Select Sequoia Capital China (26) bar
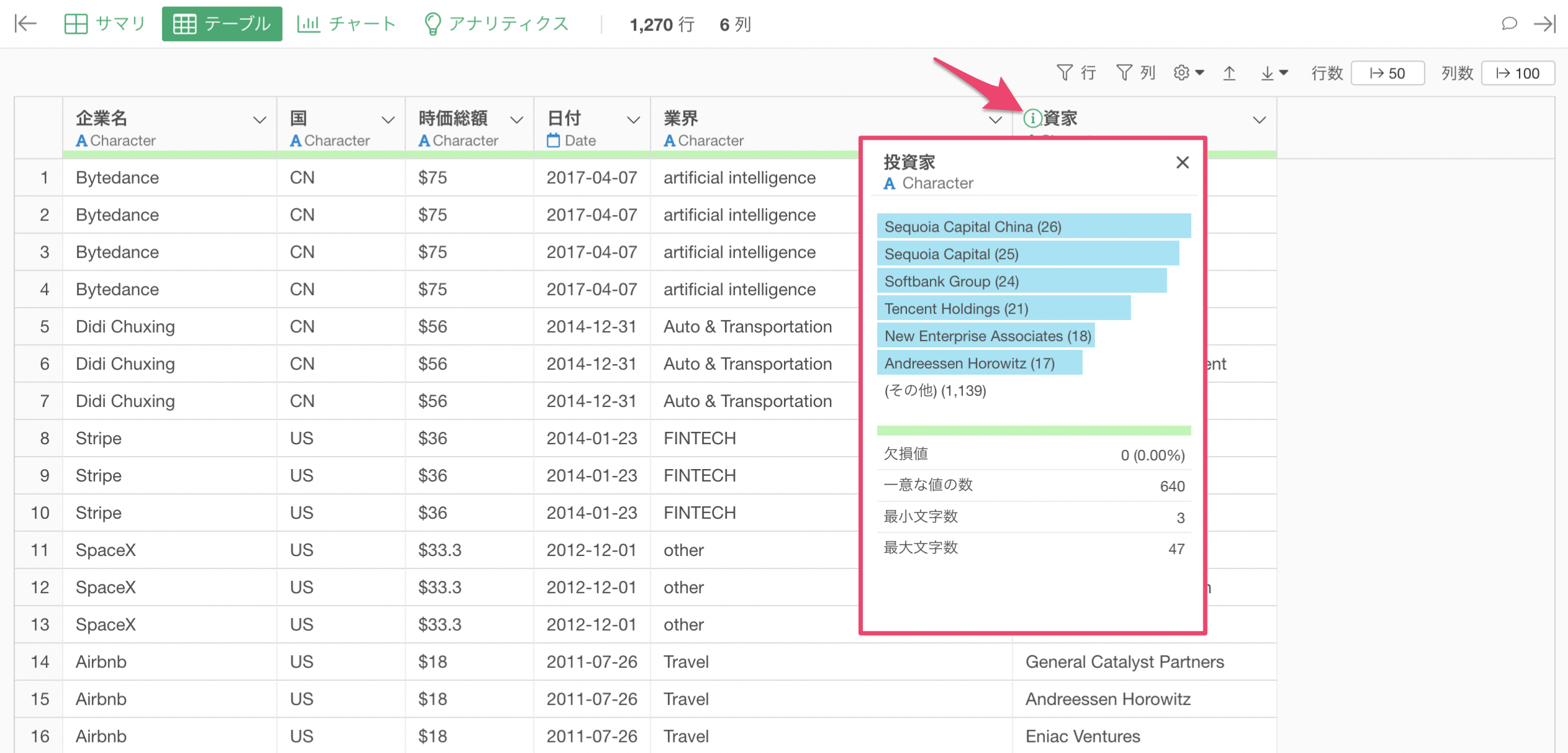 (1034, 227)
